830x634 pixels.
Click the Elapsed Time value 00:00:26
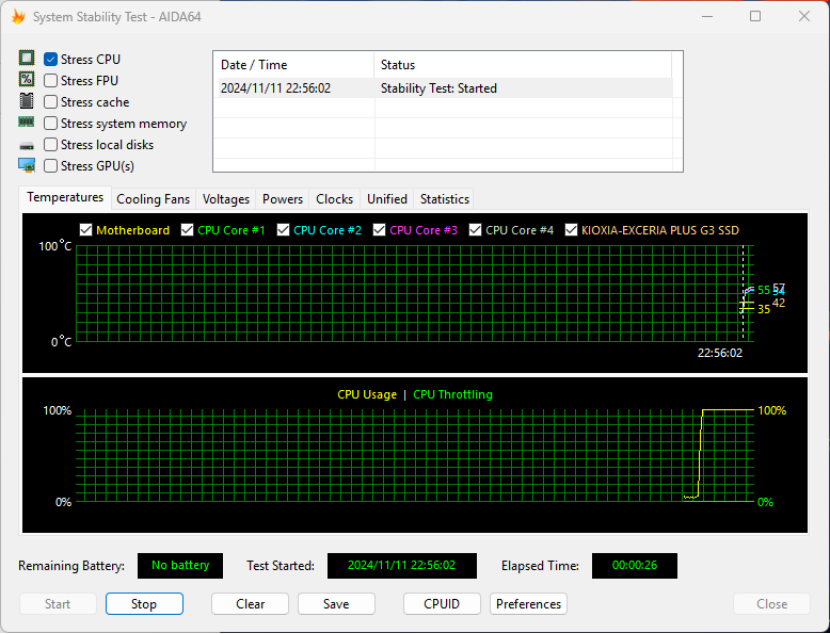(635, 565)
